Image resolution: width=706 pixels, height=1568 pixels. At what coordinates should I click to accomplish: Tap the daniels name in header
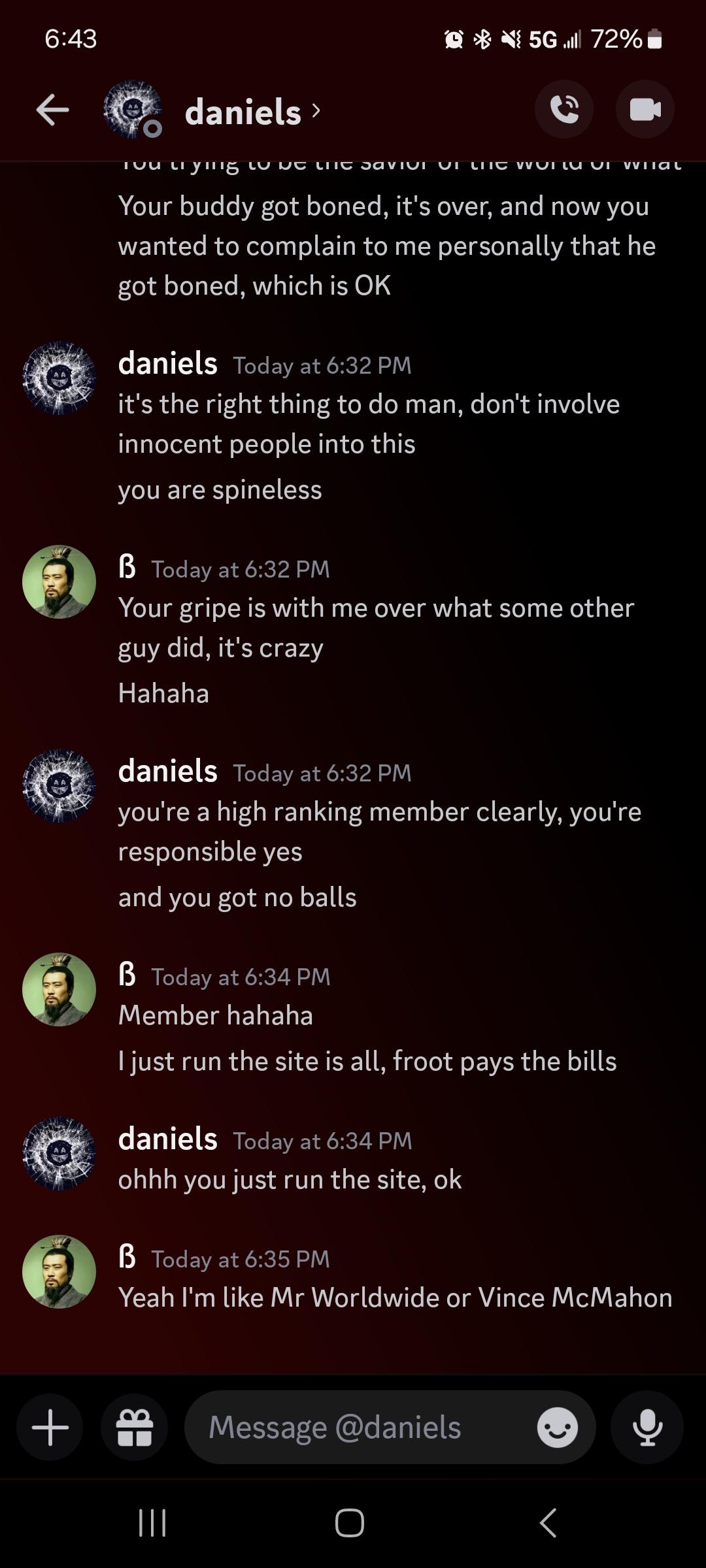click(243, 112)
